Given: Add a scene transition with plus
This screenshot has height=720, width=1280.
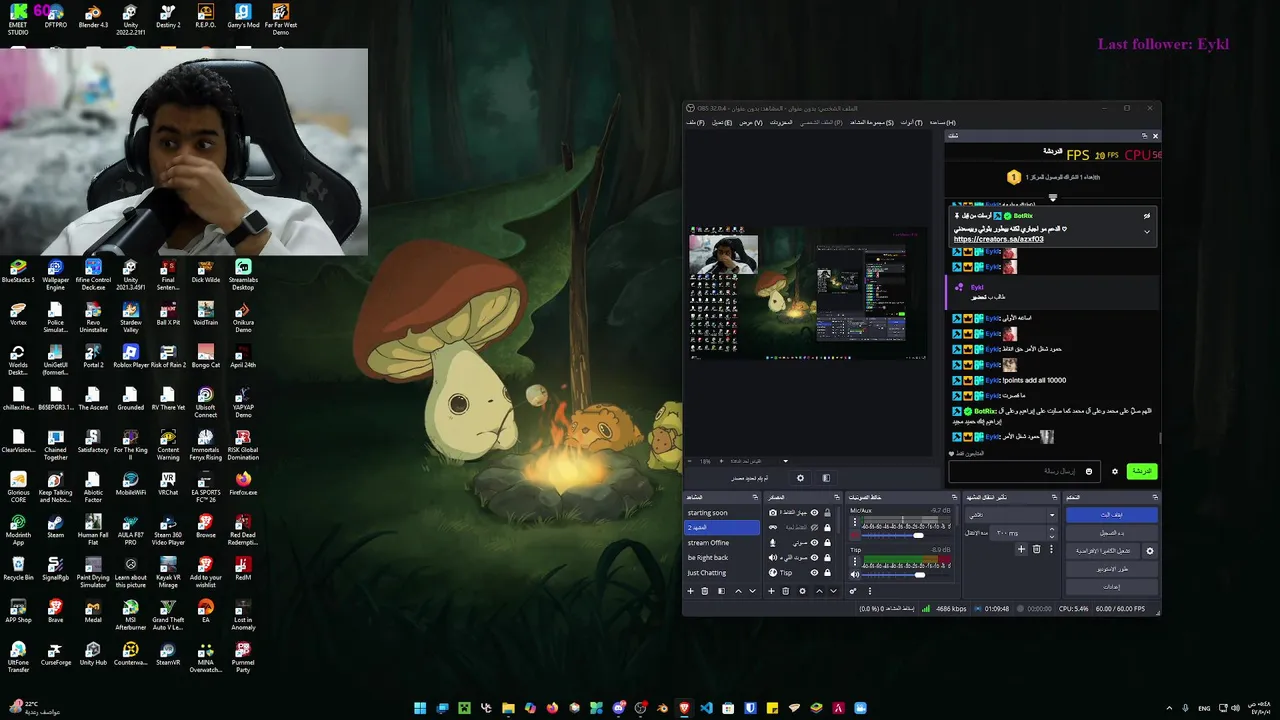Looking at the screenshot, I should (1021, 549).
